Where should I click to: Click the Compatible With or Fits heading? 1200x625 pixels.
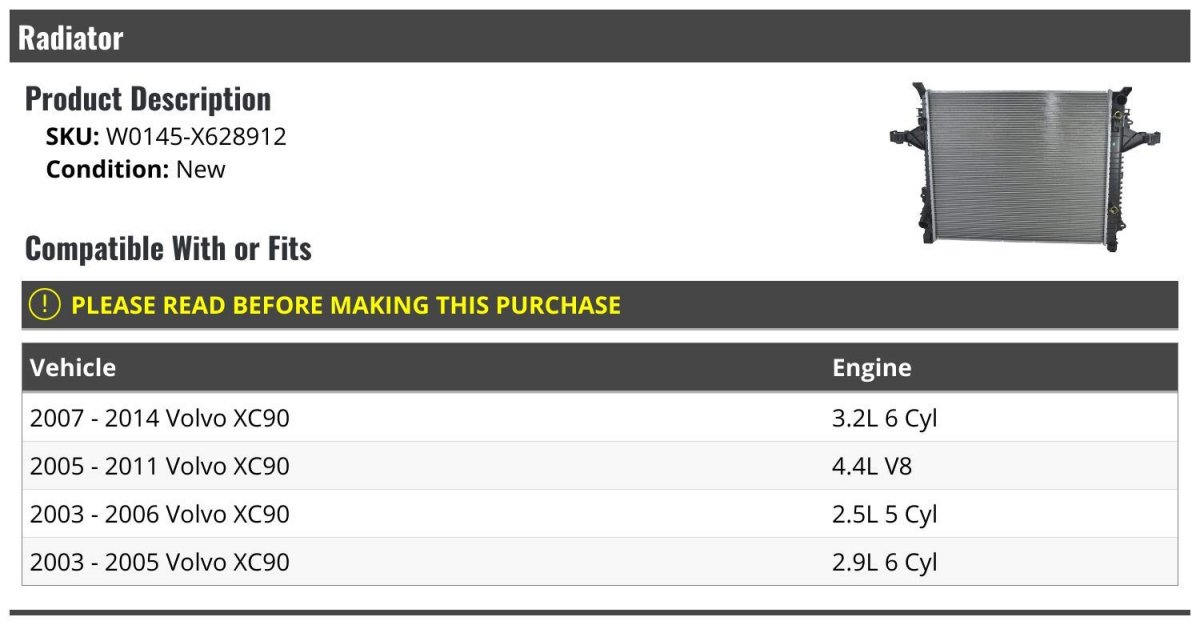click(x=168, y=248)
